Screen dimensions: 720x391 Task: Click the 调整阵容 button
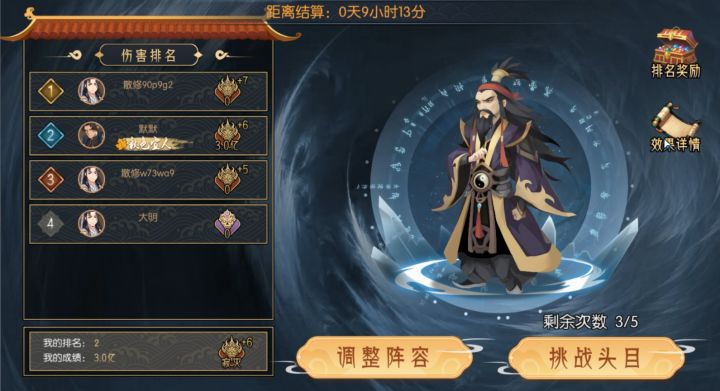coord(384,358)
